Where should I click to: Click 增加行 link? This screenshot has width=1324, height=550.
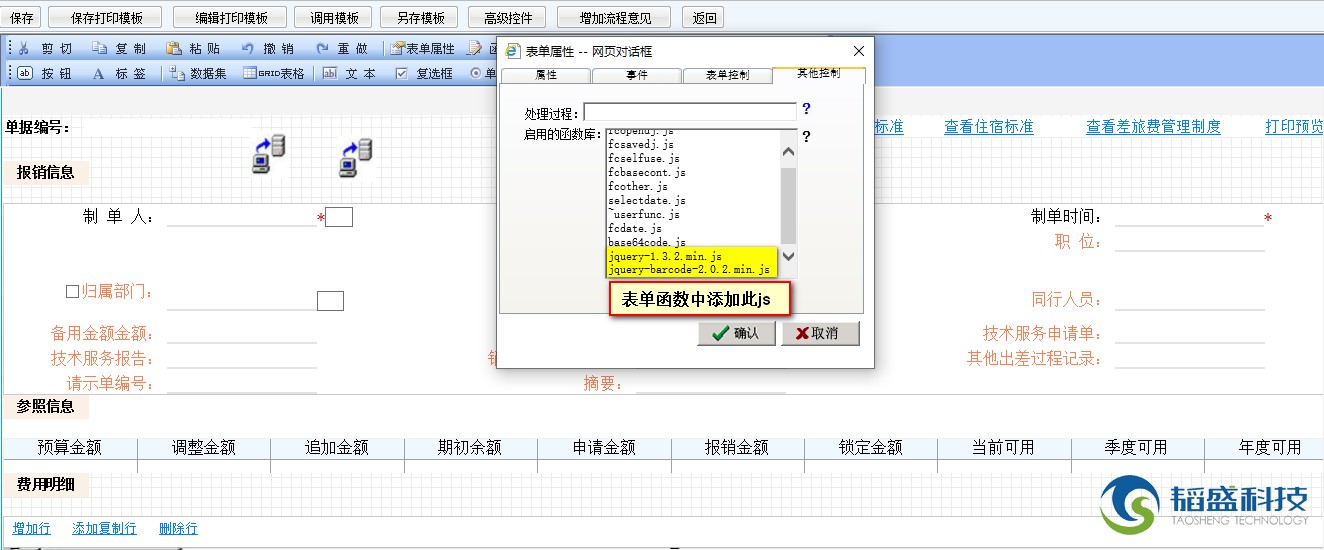click(32, 529)
